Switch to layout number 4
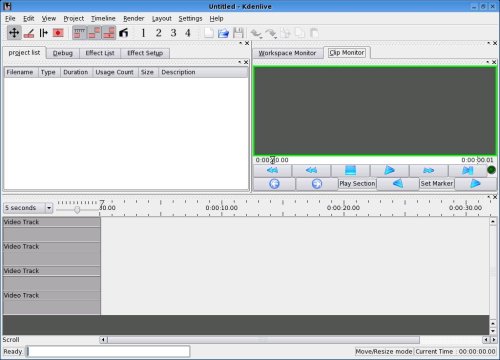 coord(188,33)
